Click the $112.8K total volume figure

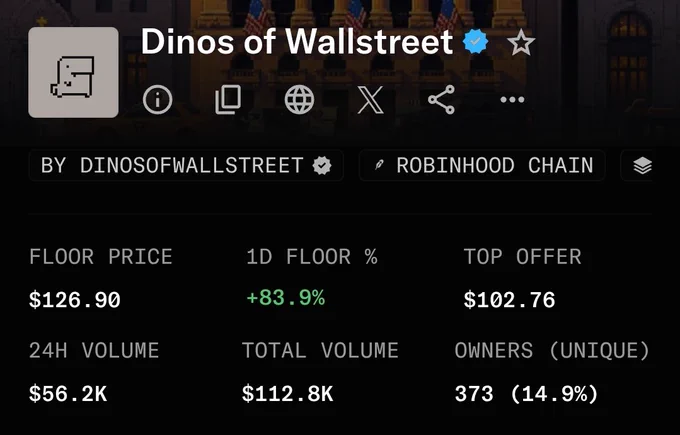(288, 394)
